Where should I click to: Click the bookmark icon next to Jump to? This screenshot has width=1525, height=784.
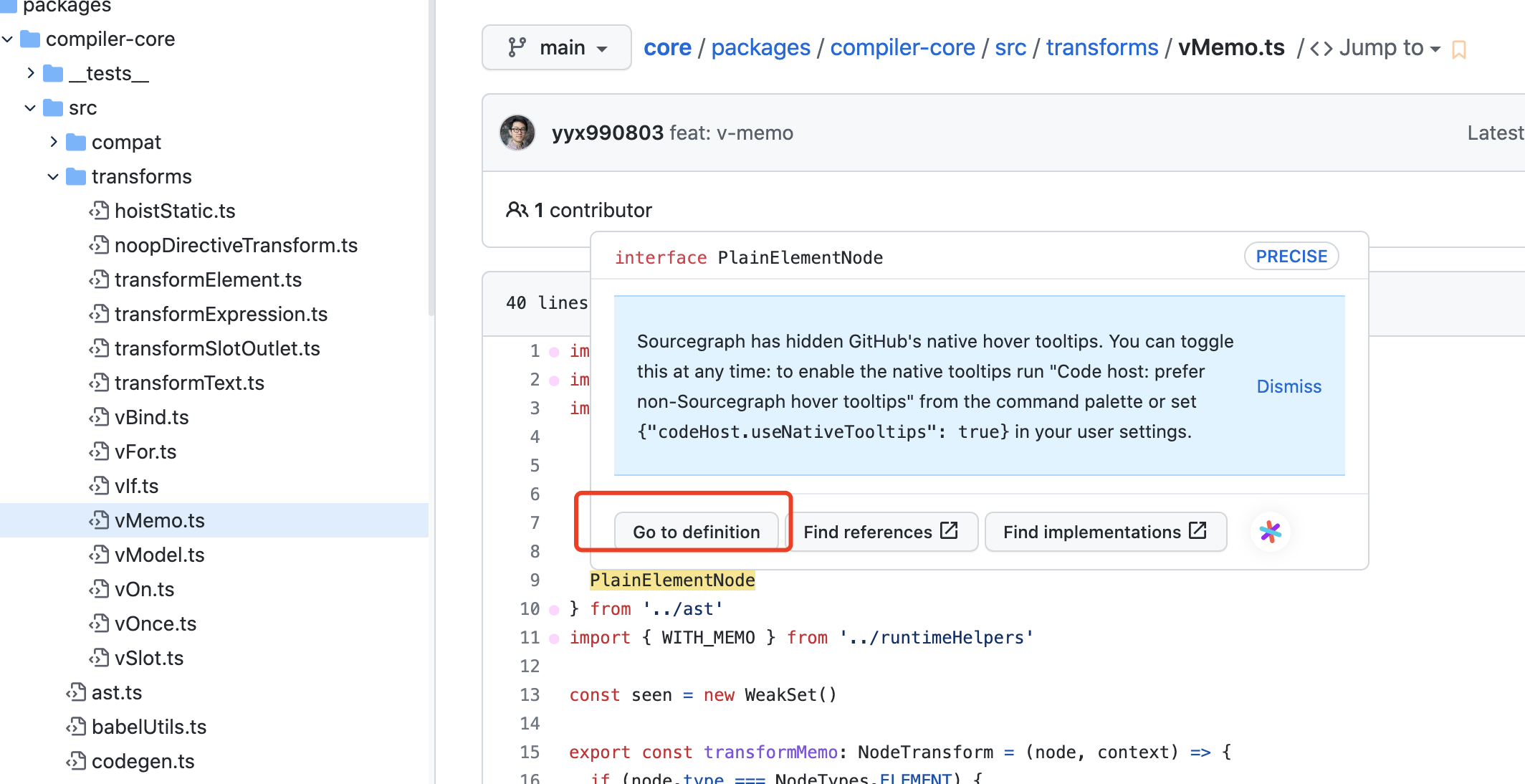coord(1459,49)
